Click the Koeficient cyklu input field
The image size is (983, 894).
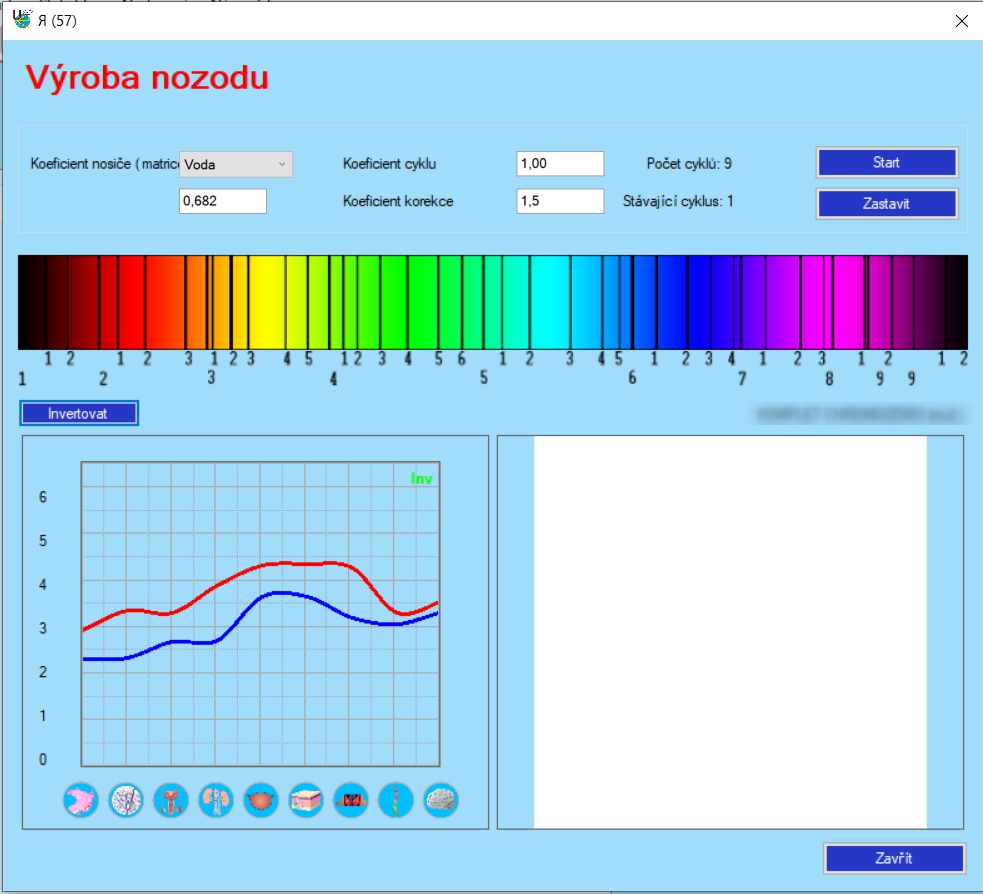coord(560,164)
